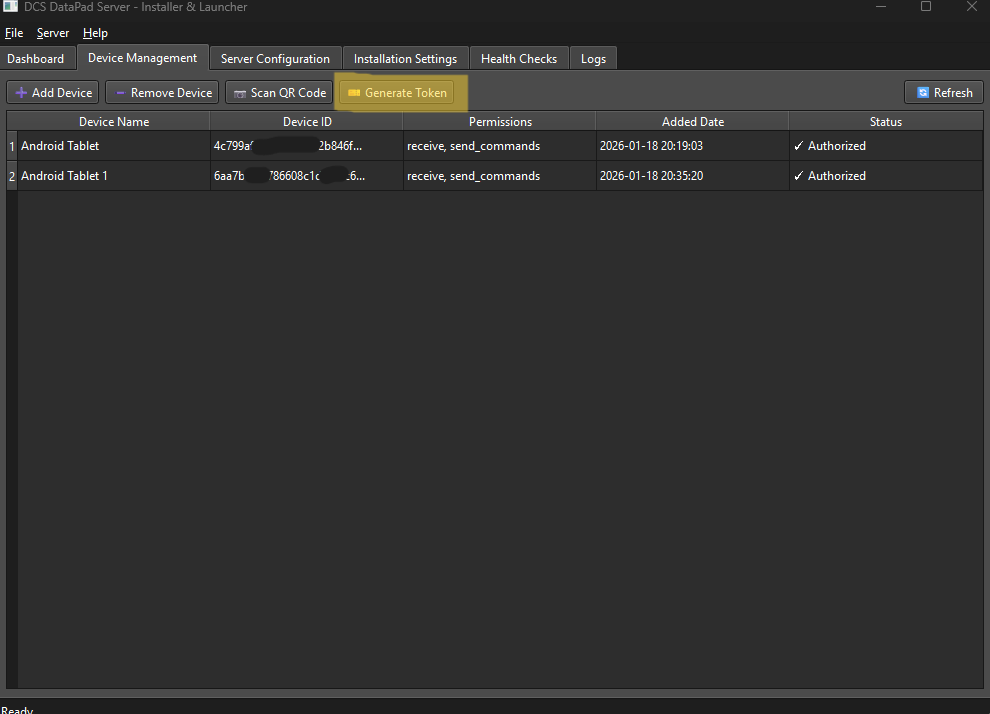Select the Device Management tab
Image resolution: width=990 pixels, height=714 pixels.
(x=143, y=57)
